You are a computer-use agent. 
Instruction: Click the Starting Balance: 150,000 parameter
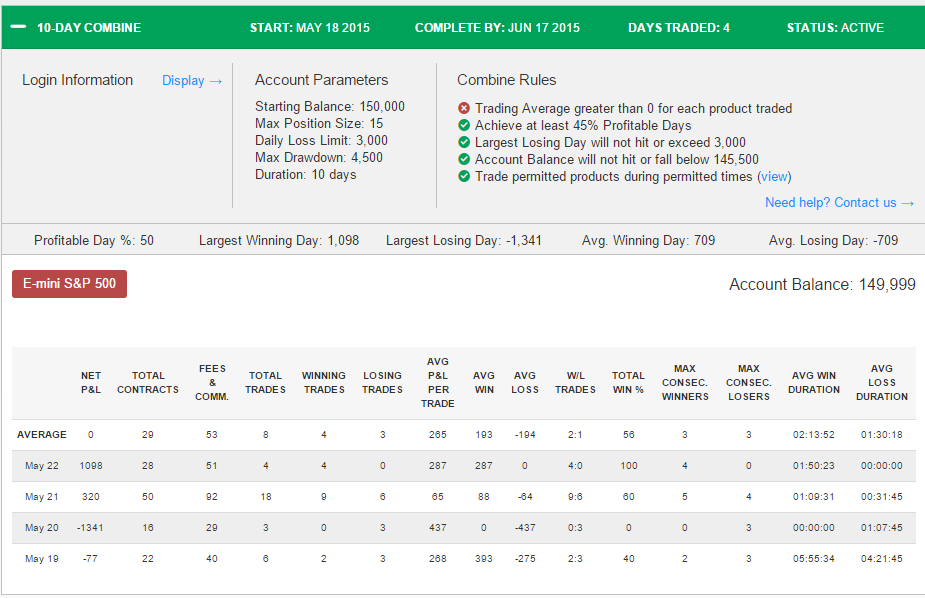(x=330, y=107)
